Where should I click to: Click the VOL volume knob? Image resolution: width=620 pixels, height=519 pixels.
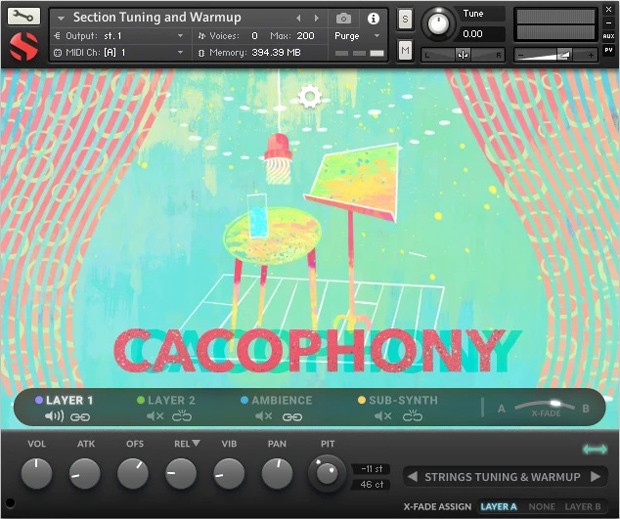pyautogui.click(x=36, y=474)
